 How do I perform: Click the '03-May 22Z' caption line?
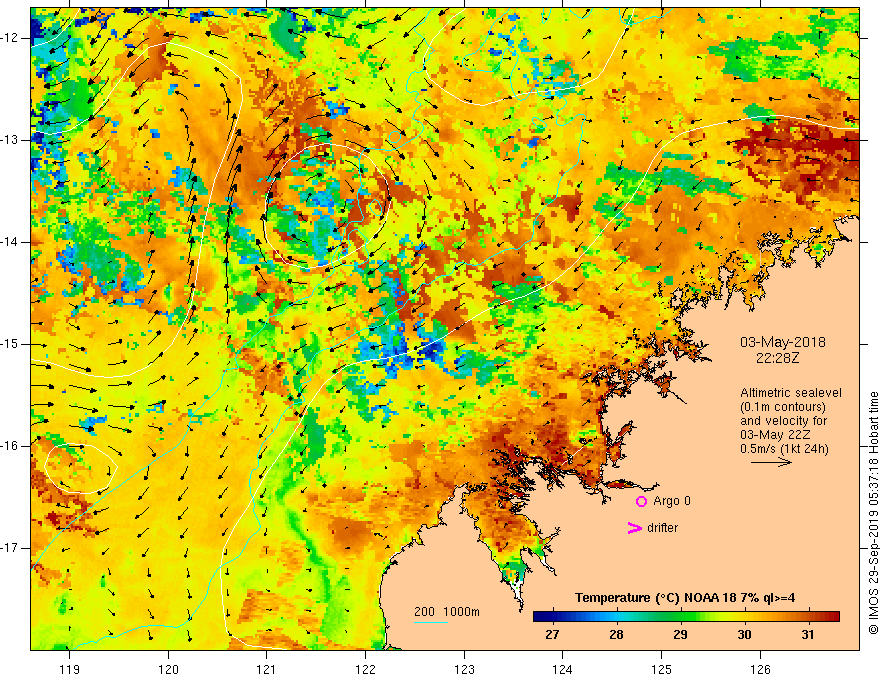pos(774,435)
